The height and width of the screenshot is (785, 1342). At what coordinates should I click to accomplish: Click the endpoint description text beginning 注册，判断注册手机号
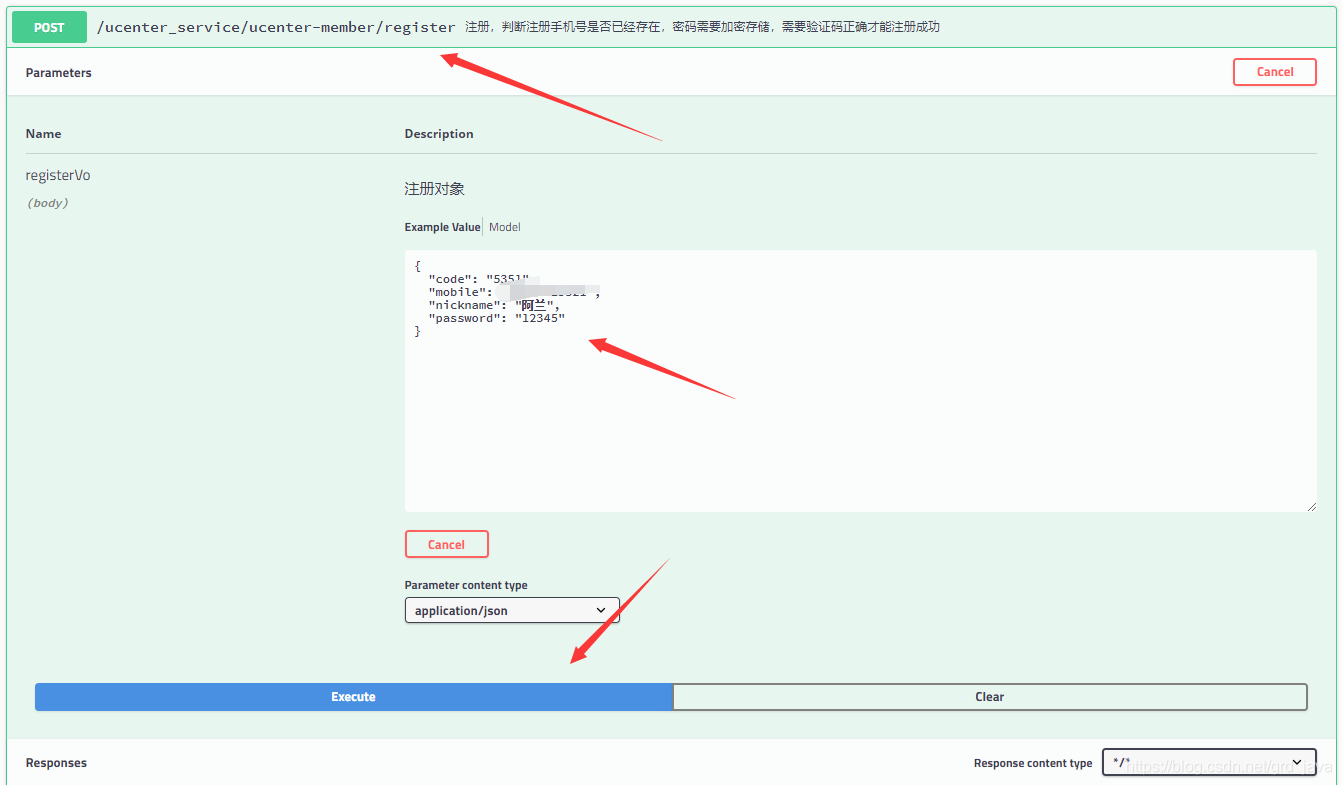703,27
